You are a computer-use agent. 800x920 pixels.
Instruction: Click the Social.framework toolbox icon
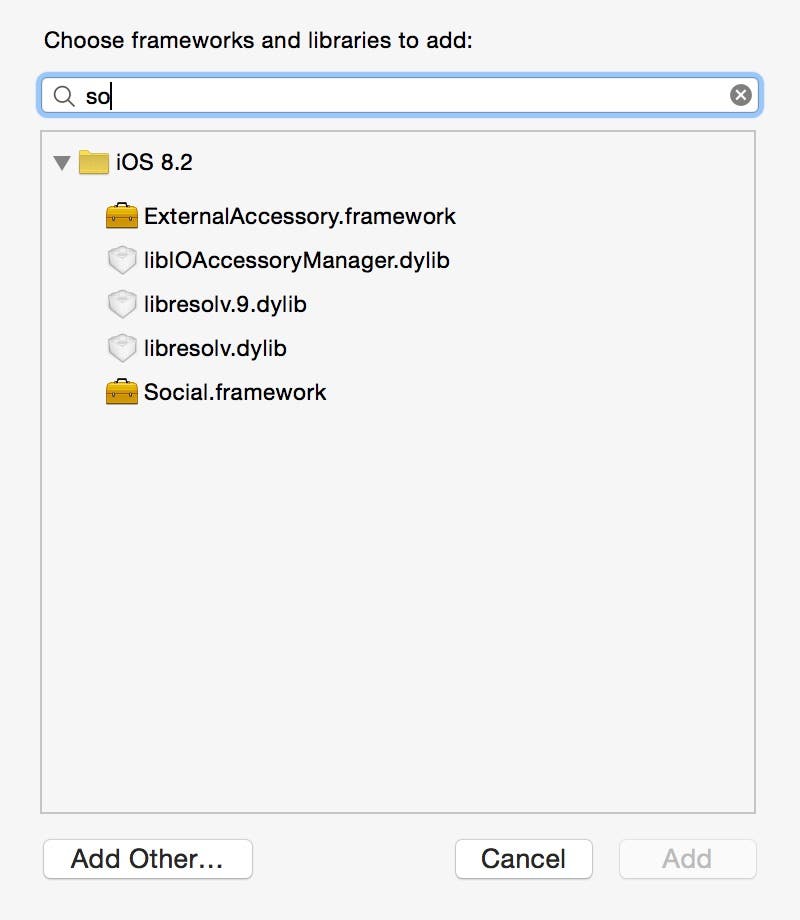tap(121, 392)
